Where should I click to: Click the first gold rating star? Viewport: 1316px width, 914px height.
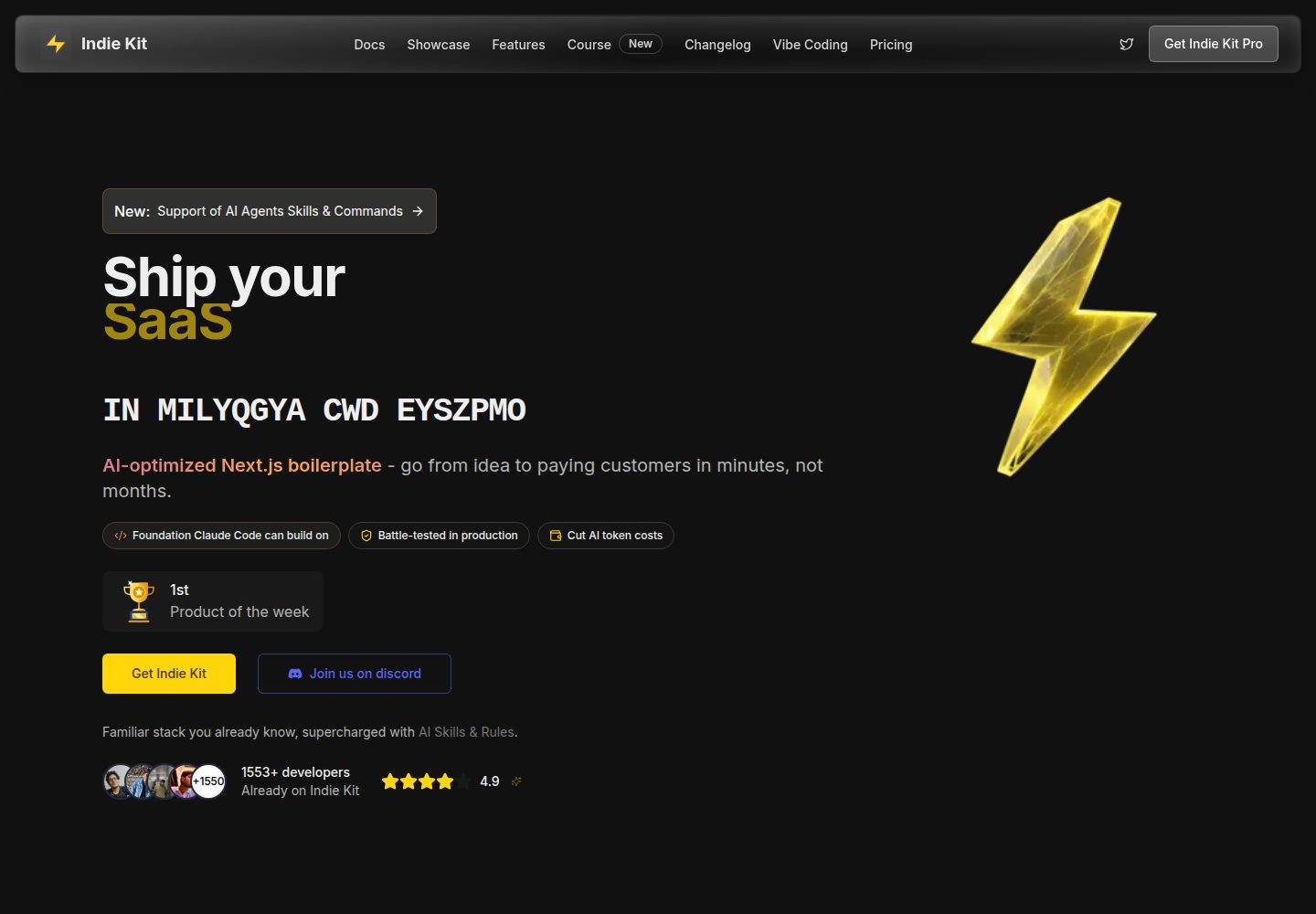390,781
